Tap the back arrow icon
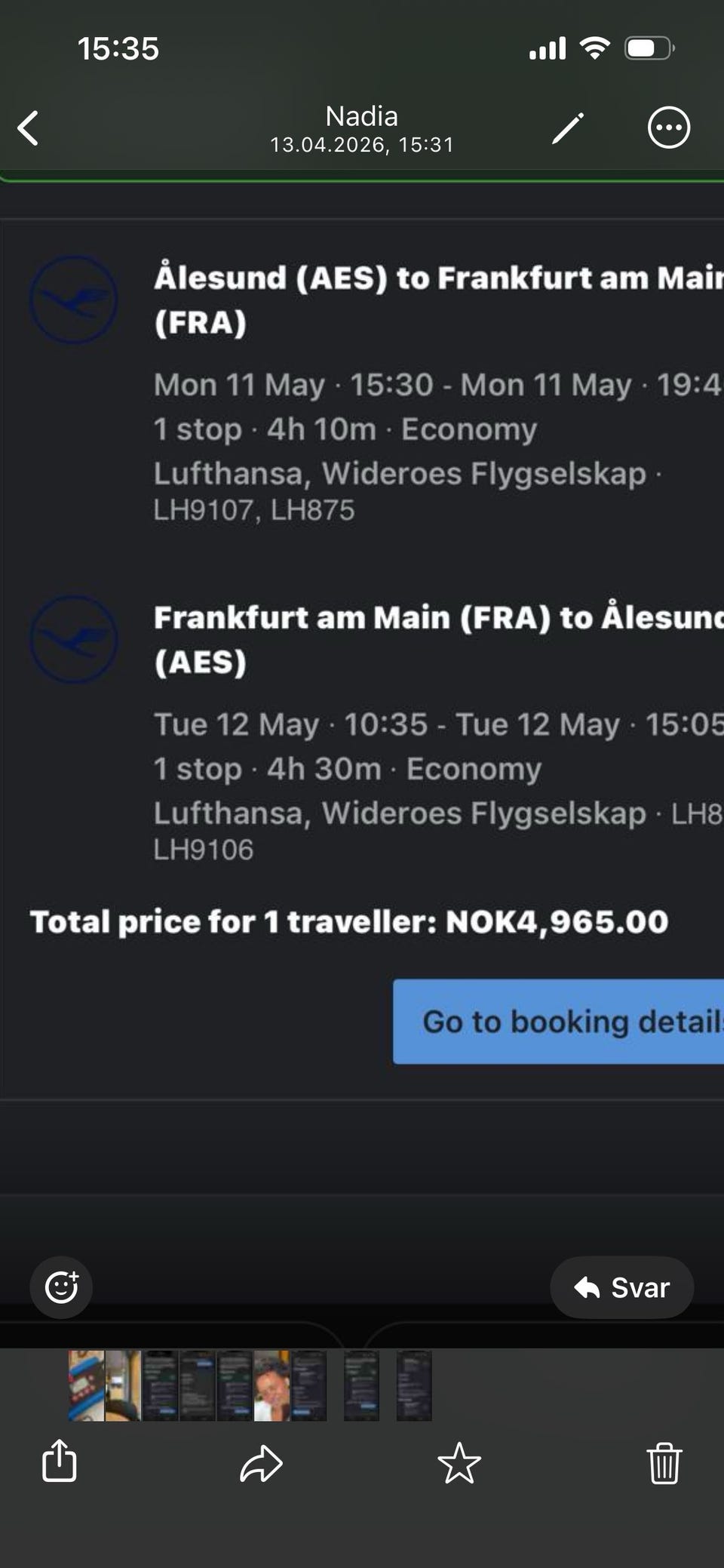The image size is (724, 1568). (x=29, y=128)
